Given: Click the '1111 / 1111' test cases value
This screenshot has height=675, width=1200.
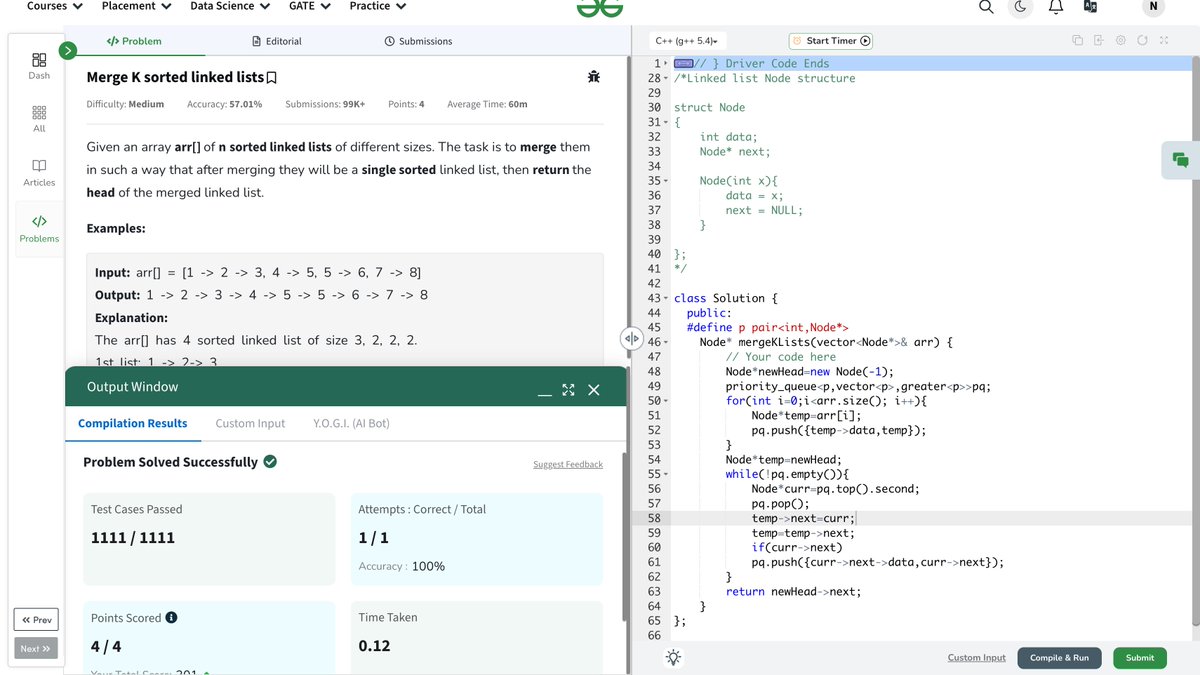Looking at the screenshot, I should point(133,537).
